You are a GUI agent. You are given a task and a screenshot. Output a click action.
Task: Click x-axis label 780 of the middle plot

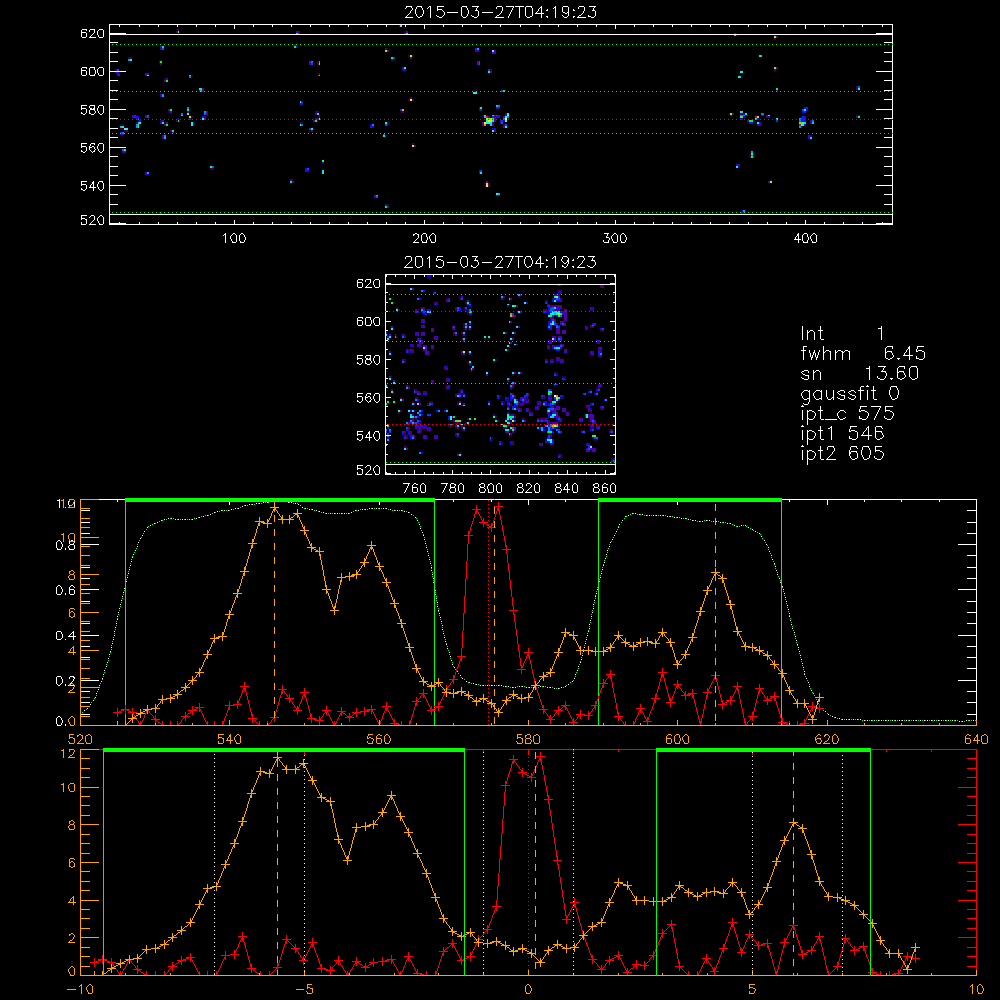(453, 489)
